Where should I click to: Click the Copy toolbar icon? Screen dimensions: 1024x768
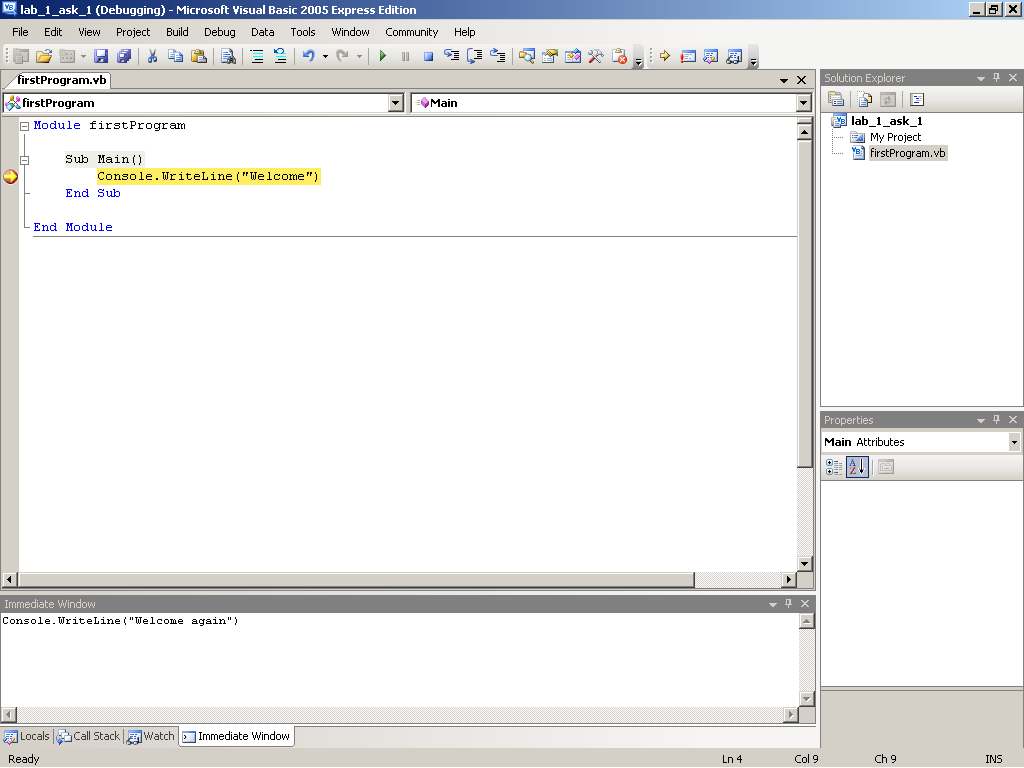(175, 56)
